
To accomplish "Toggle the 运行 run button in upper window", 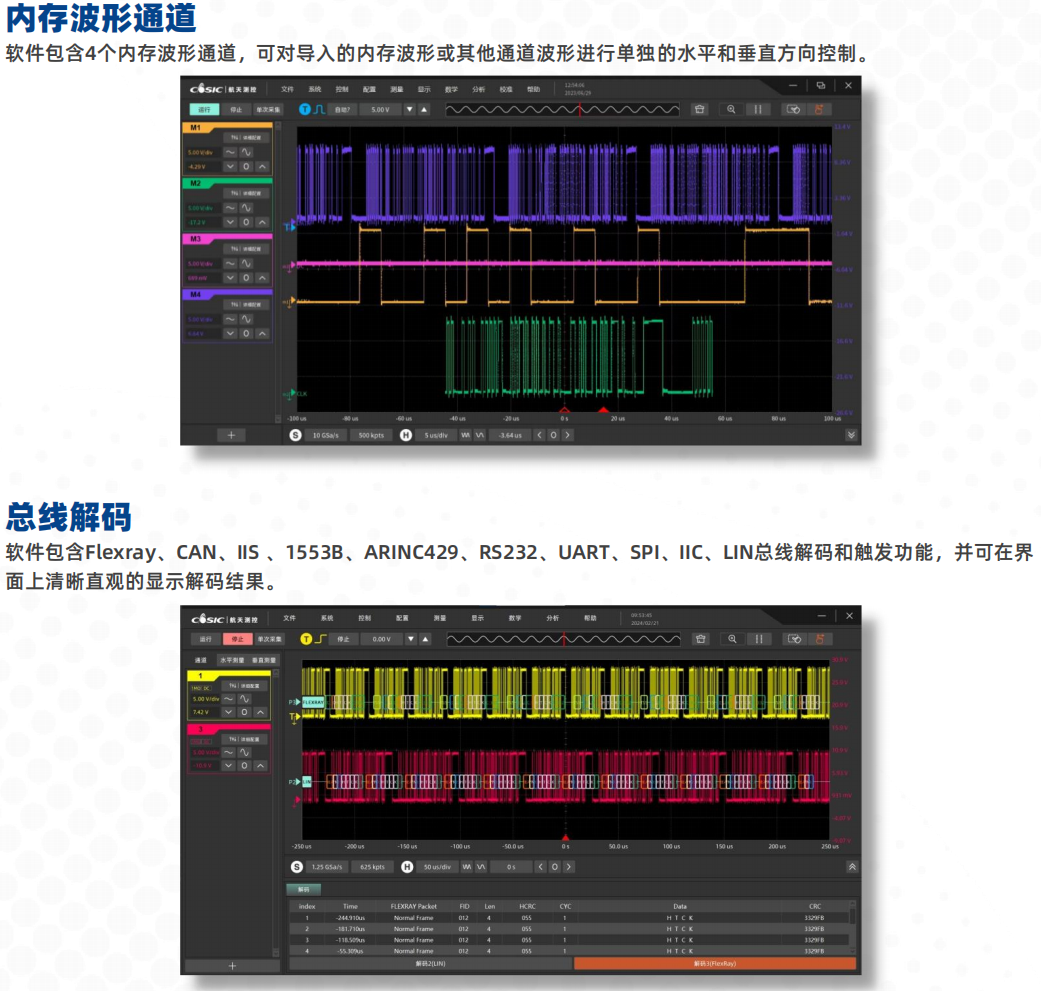I will [x=205, y=109].
